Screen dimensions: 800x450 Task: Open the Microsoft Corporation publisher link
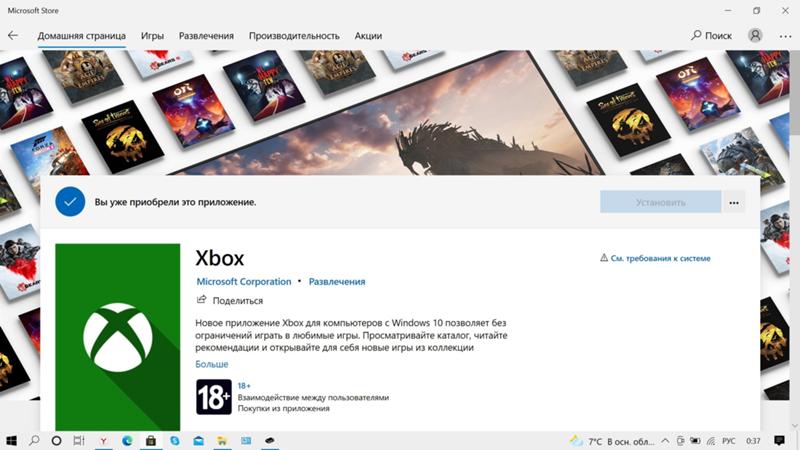(244, 282)
